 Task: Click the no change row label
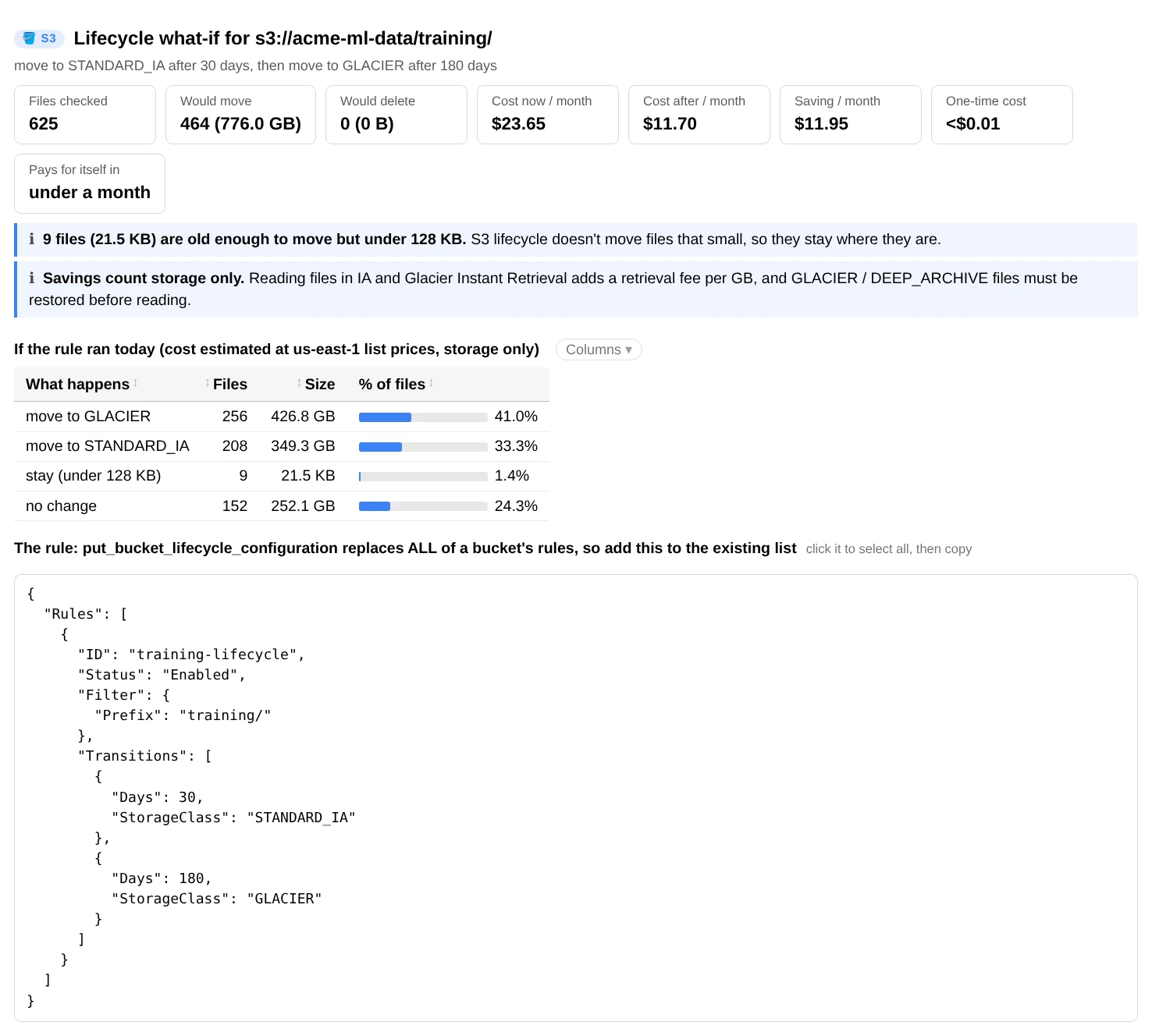pos(61,506)
